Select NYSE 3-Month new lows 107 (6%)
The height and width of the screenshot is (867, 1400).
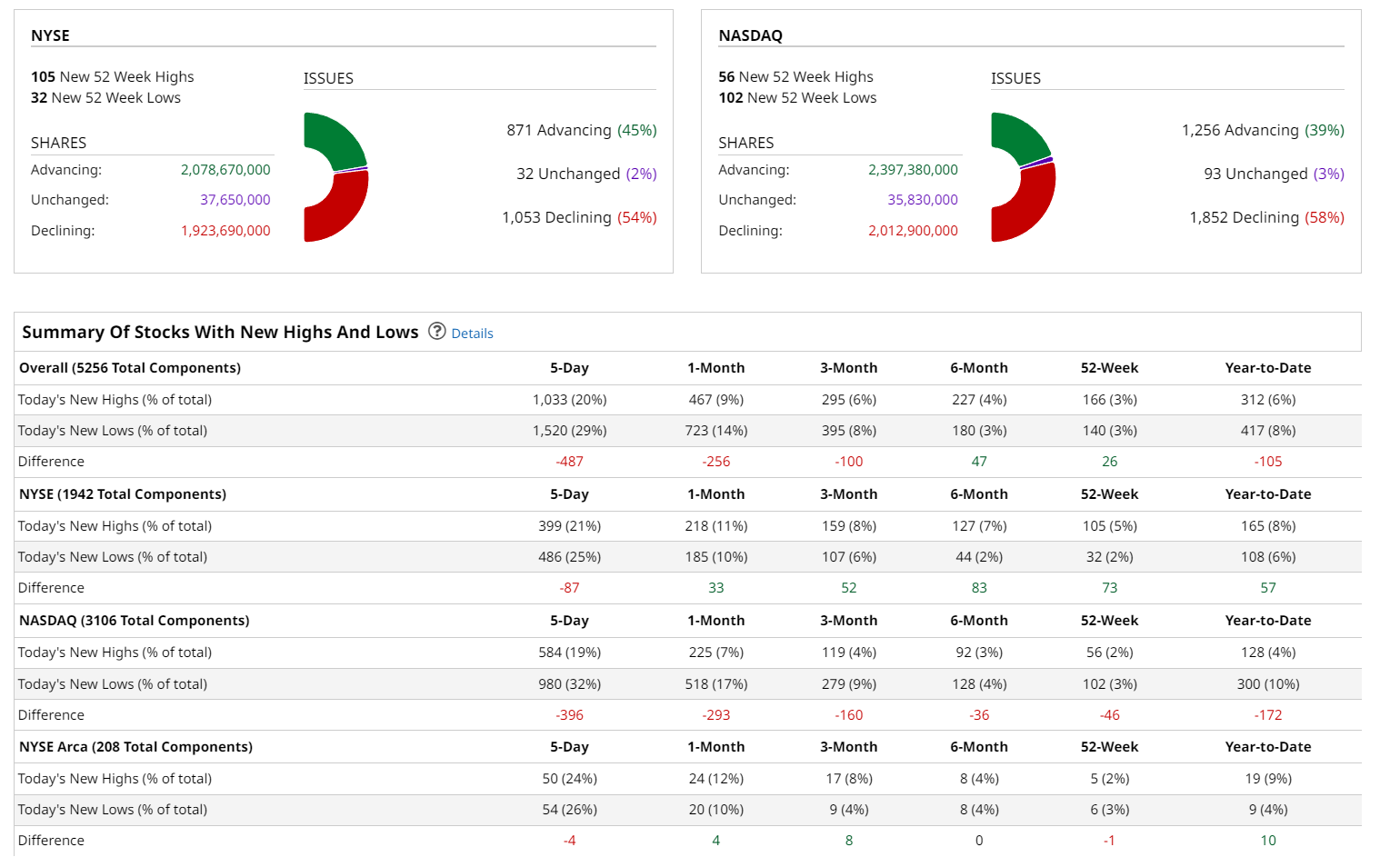click(849, 557)
